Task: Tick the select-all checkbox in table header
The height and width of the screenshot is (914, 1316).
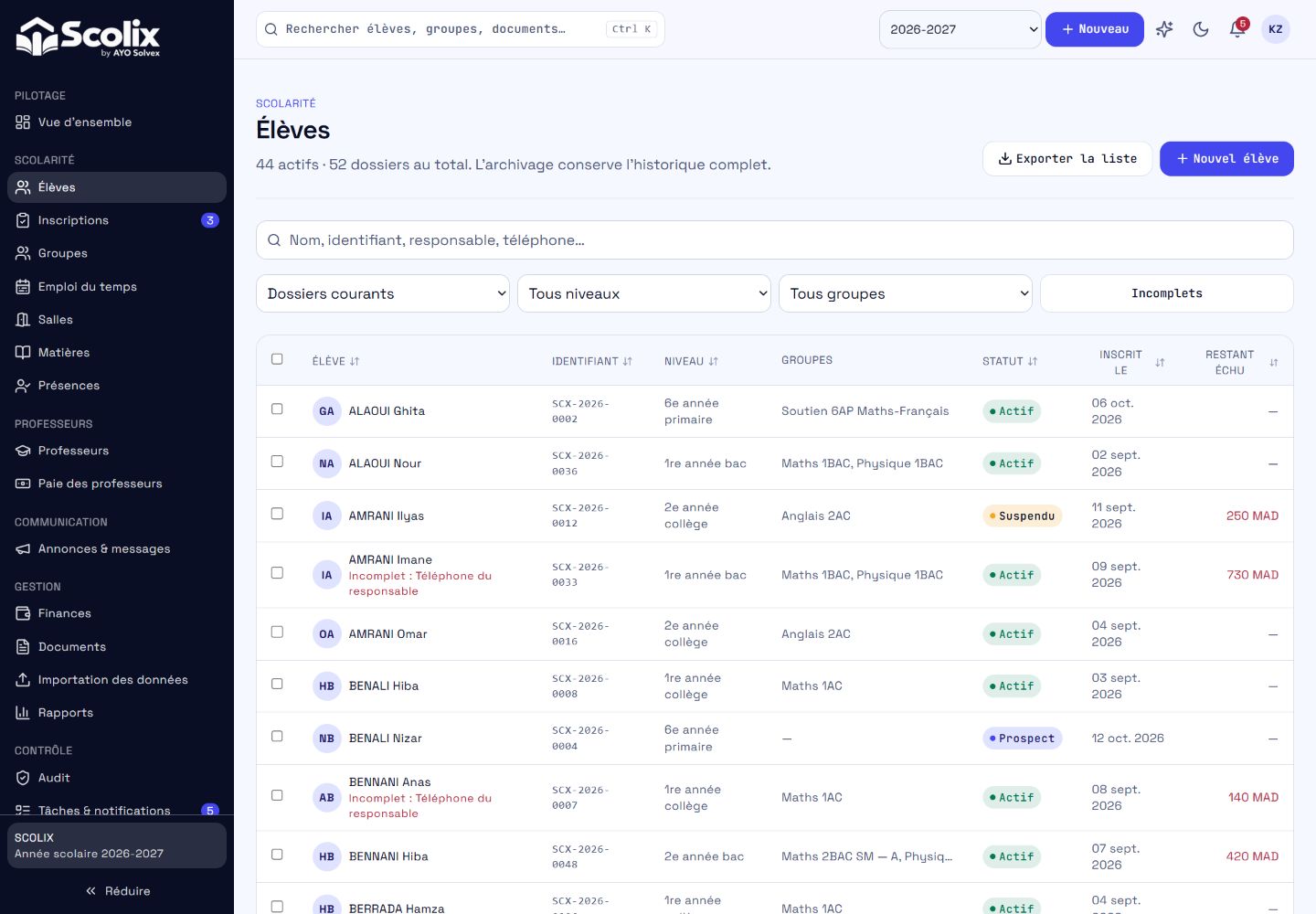Action: [277, 359]
